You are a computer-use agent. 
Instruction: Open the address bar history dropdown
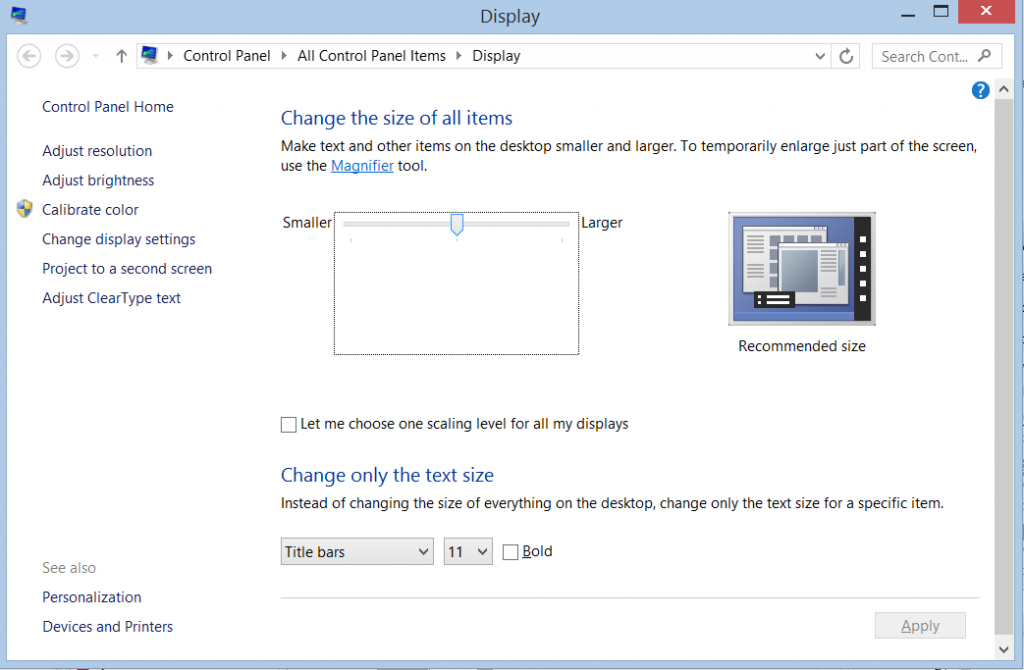(819, 56)
